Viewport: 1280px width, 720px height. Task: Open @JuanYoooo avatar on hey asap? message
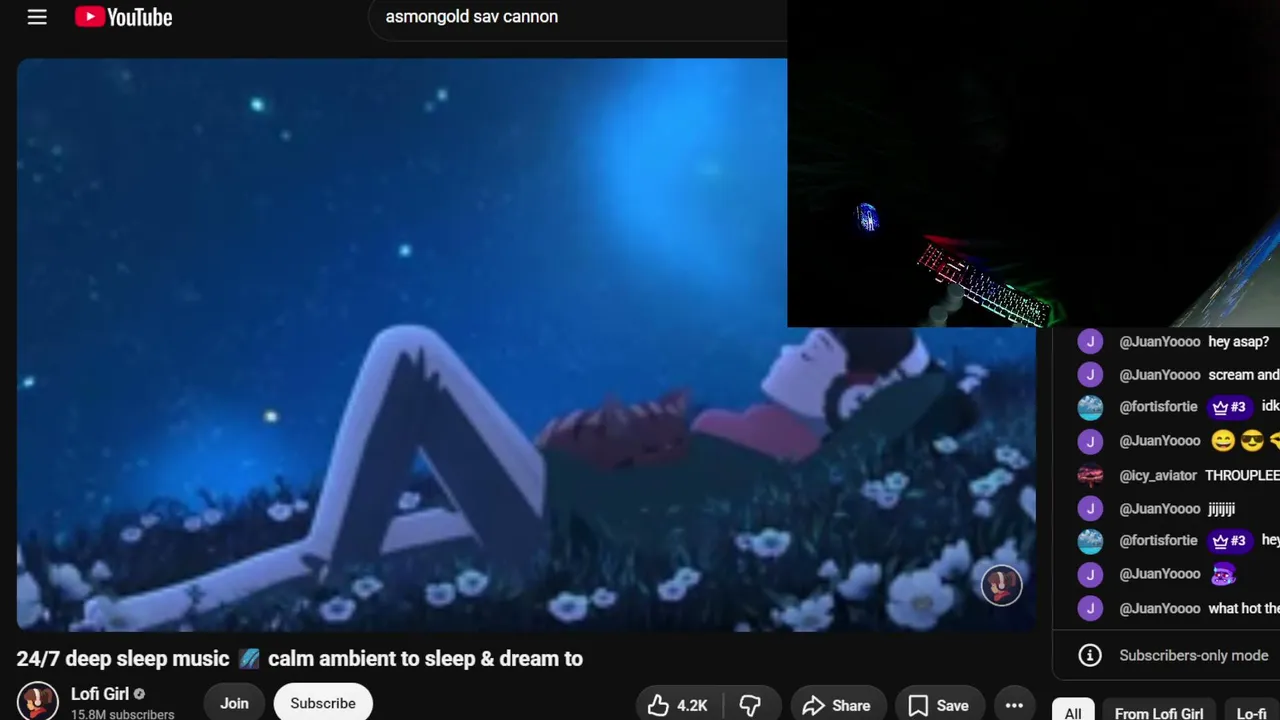(x=1090, y=342)
